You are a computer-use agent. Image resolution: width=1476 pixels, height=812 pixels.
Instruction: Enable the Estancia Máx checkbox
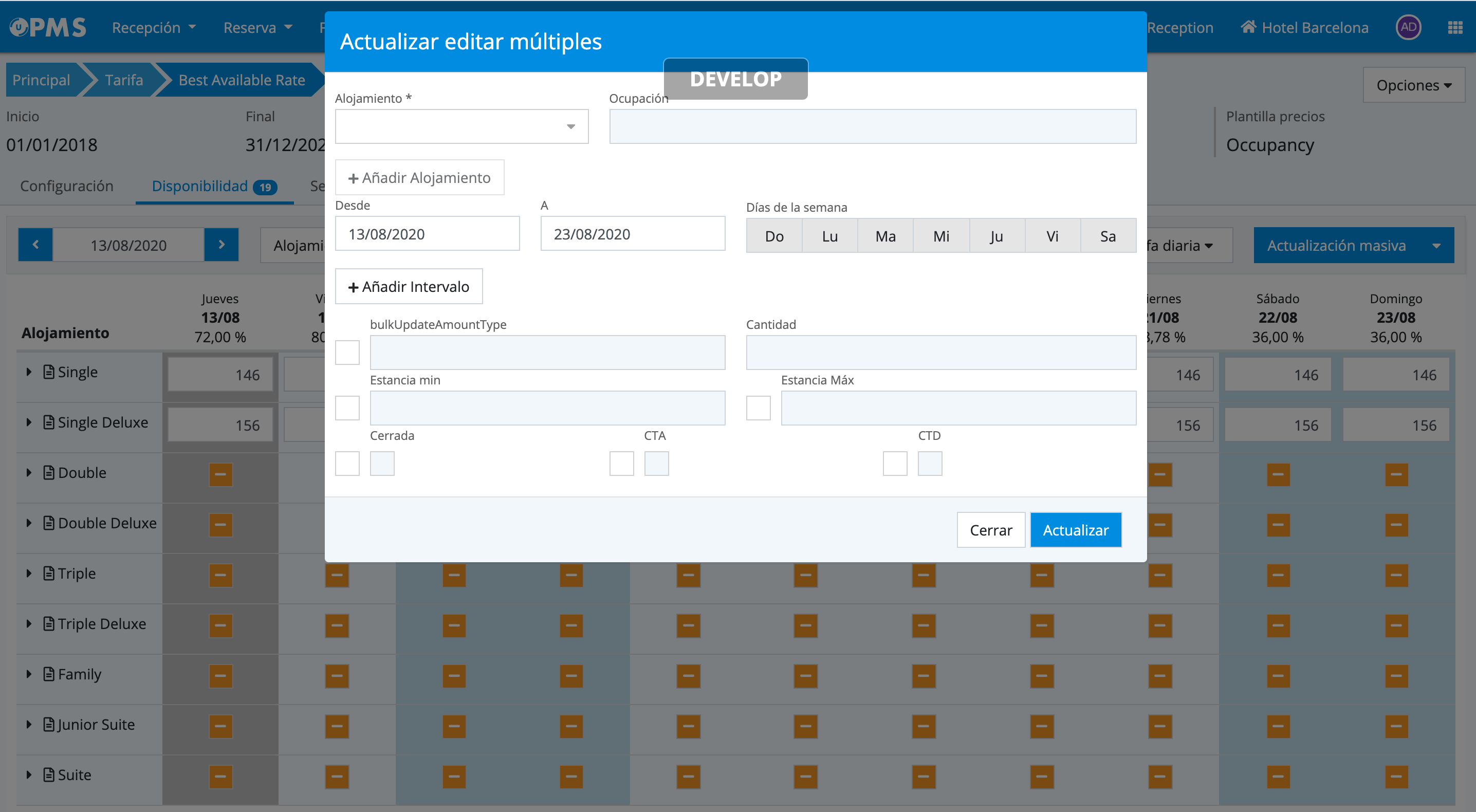pyautogui.click(x=758, y=408)
